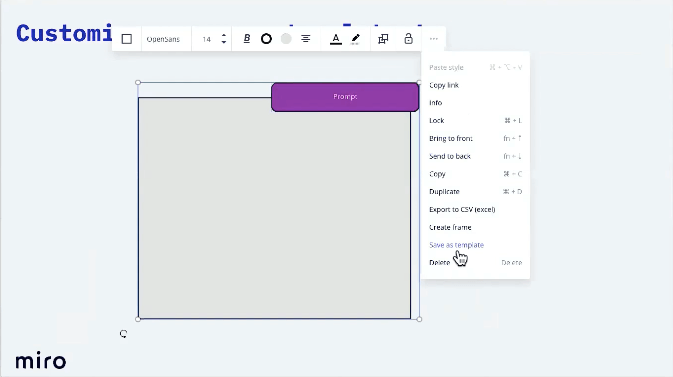Click the three dots more options button
673x377 pixels.
click(x=434, y=39)
